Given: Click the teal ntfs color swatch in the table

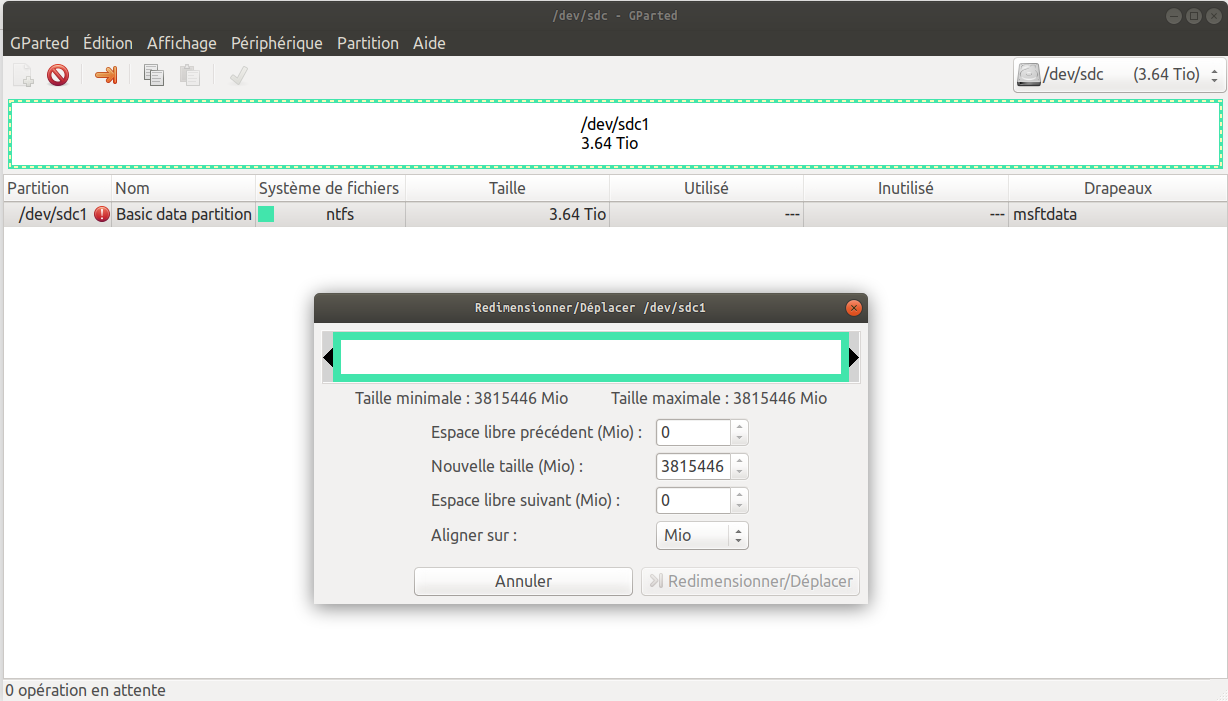Looking at the screenshot, I should tap(266, 214).
